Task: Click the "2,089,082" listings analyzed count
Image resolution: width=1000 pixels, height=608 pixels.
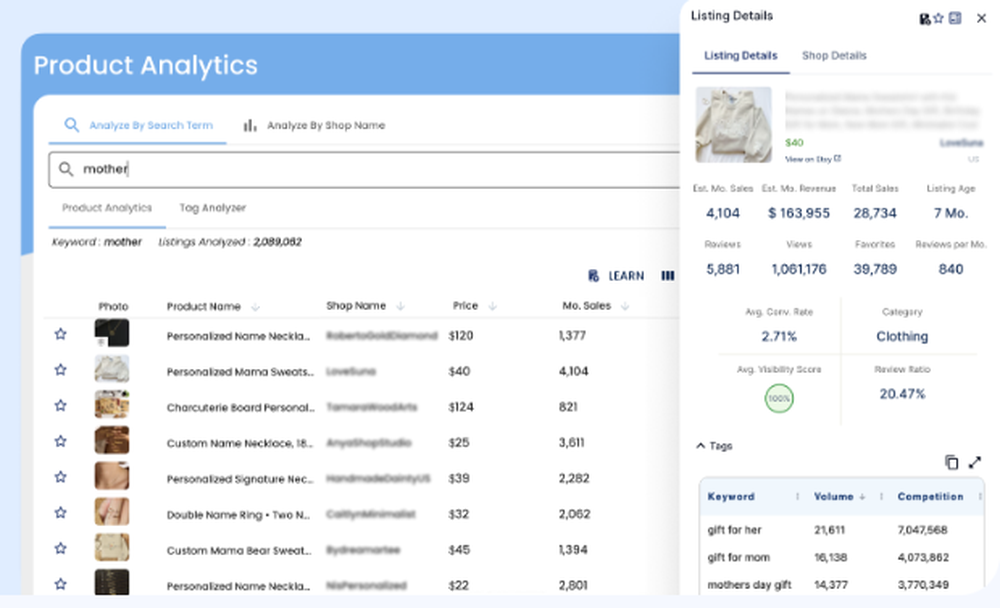Action: pos(277,242)
